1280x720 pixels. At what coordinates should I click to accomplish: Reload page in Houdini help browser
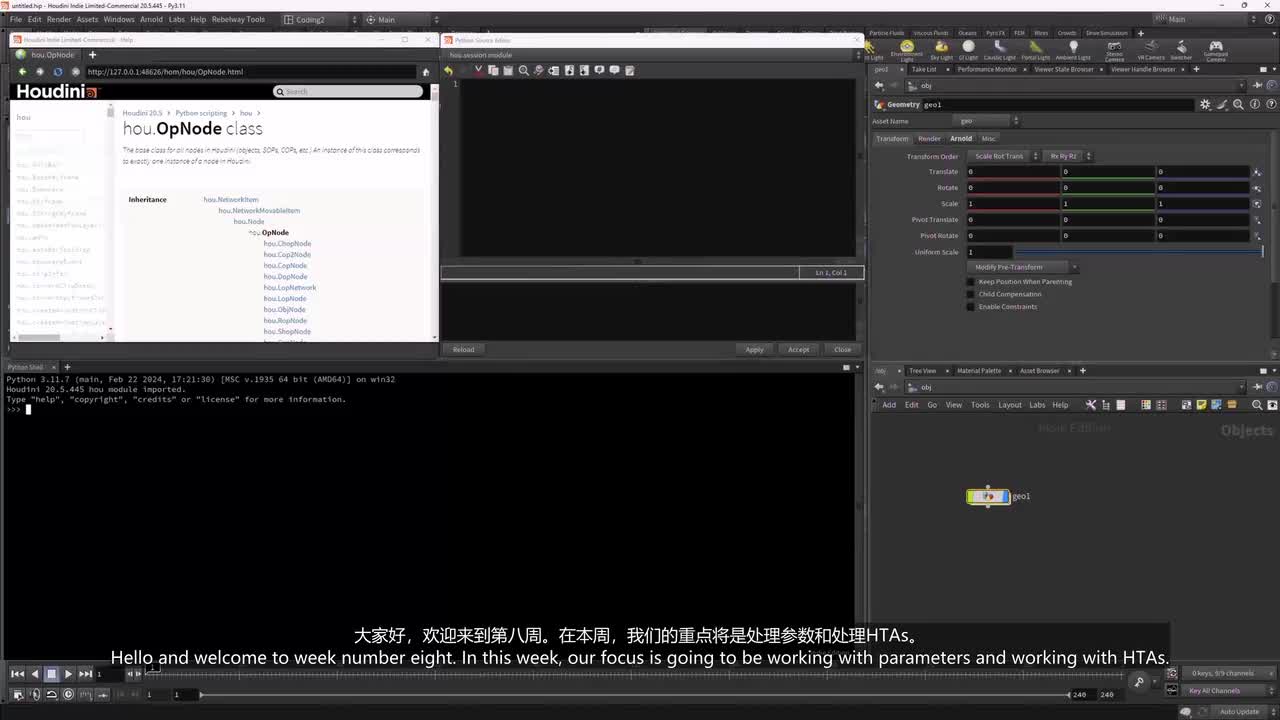[x=57, y=72]
